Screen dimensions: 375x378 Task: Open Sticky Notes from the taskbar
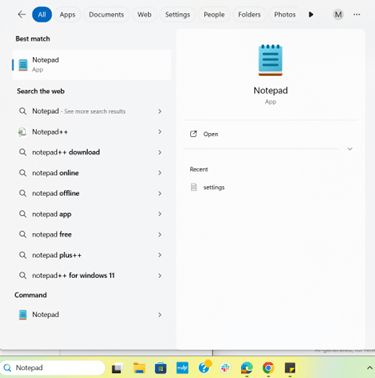click(x=290, y=368)
